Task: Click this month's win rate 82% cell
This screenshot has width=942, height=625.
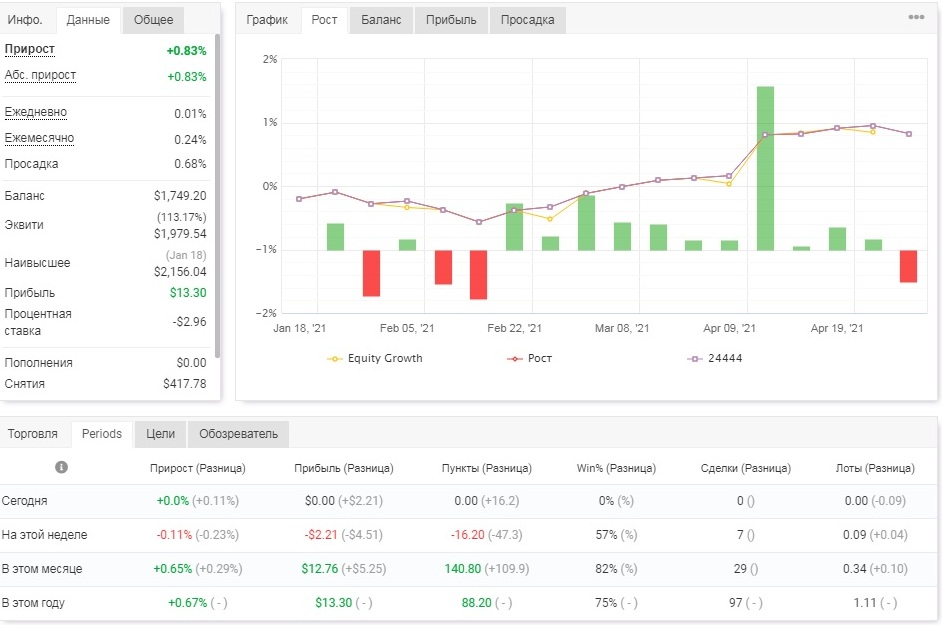Action: 616,569
